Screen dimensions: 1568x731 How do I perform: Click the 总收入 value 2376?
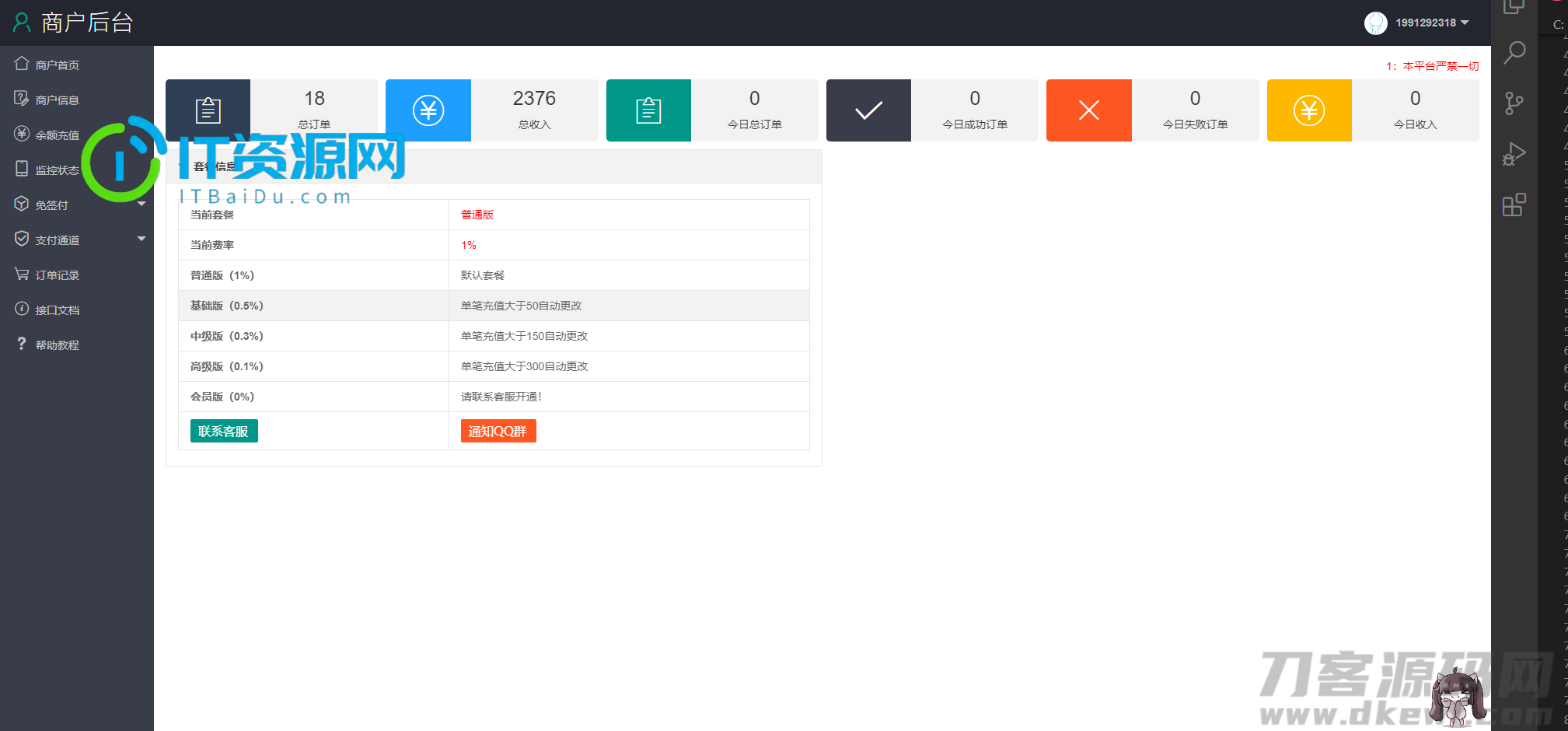click(534, 98)
